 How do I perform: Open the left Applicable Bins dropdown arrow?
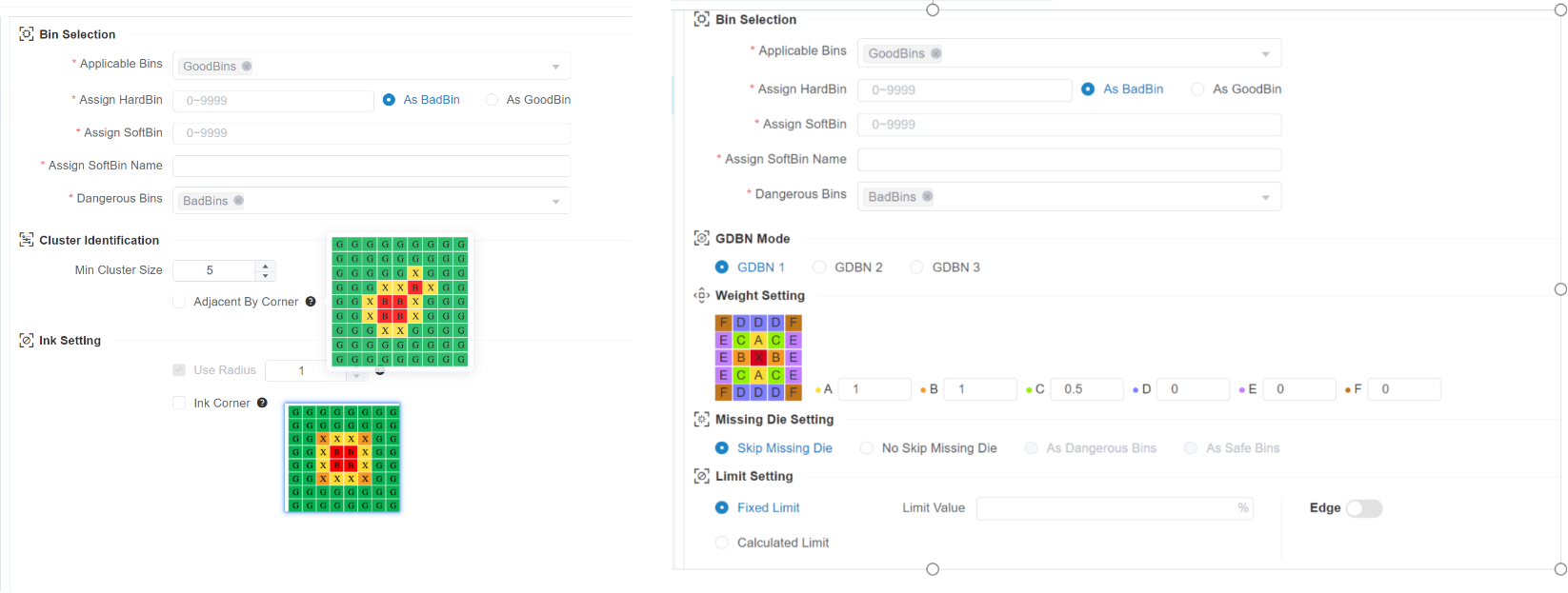(556, 67)
